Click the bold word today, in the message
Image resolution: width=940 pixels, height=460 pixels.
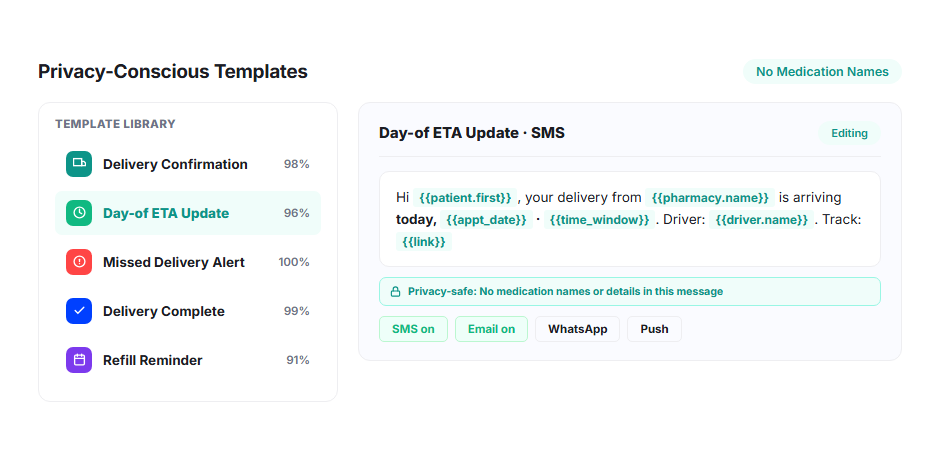pyautogui.click(x=416, y=220)
